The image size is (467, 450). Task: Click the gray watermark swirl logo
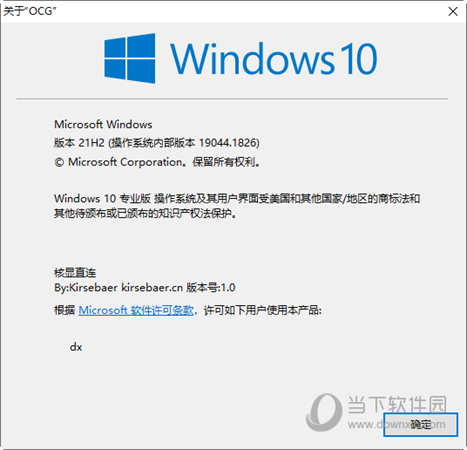pos(324,412)
